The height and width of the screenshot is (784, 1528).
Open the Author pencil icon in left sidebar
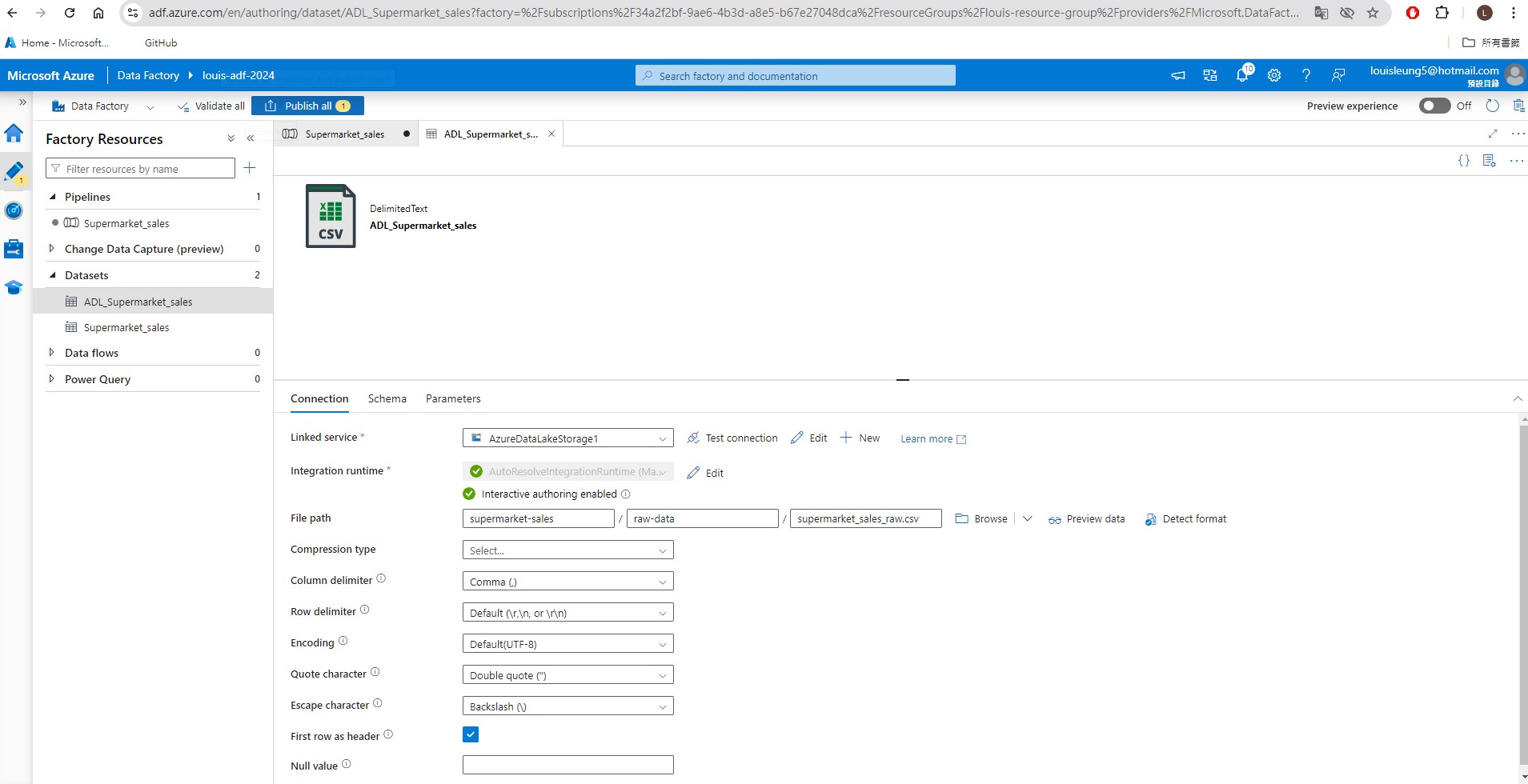14,170
